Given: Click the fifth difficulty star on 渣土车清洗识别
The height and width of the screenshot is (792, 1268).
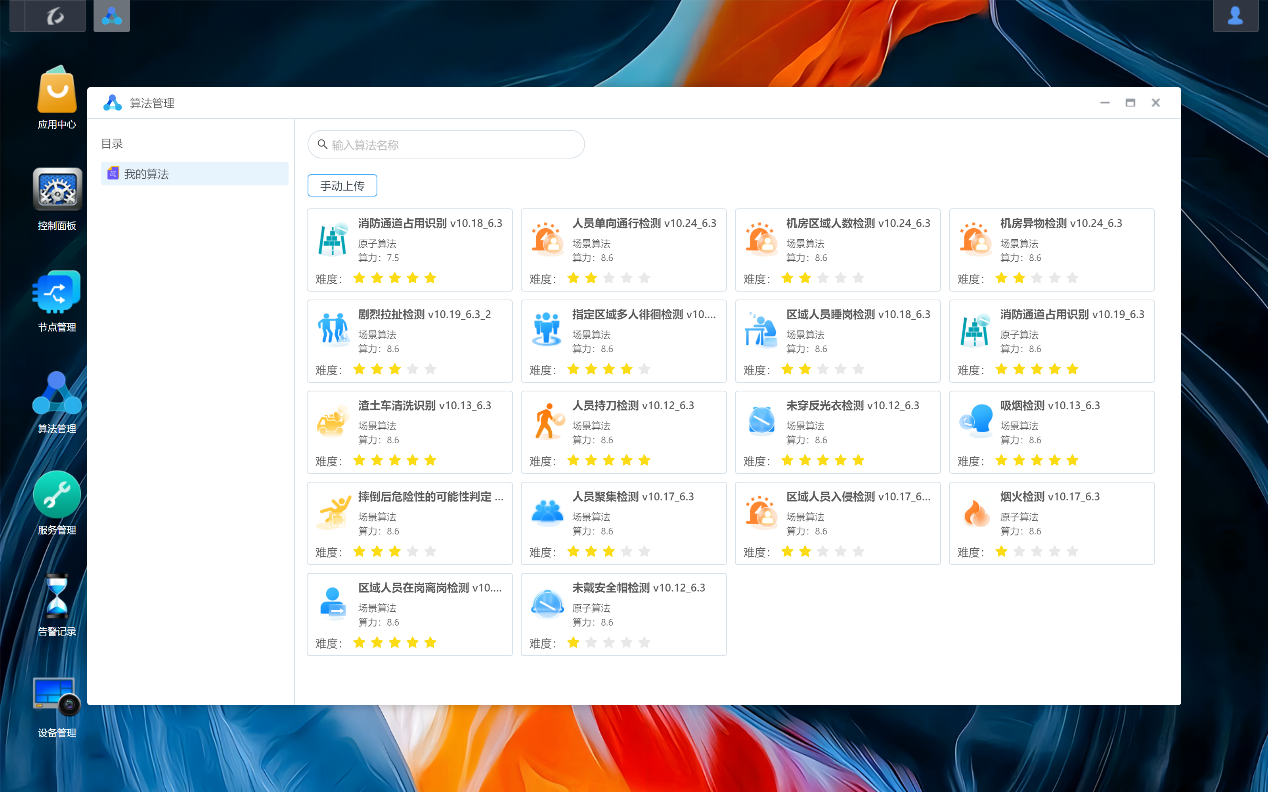Looking at the screenshot, I should 429,460.
